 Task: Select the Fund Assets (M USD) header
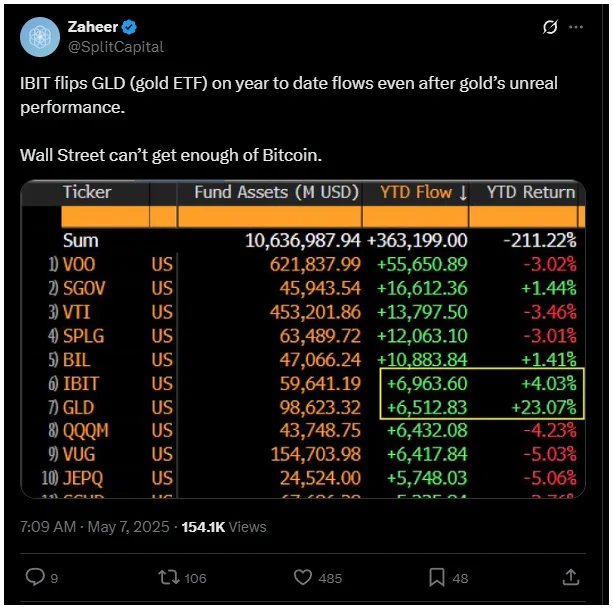click(x=276, y=192)
